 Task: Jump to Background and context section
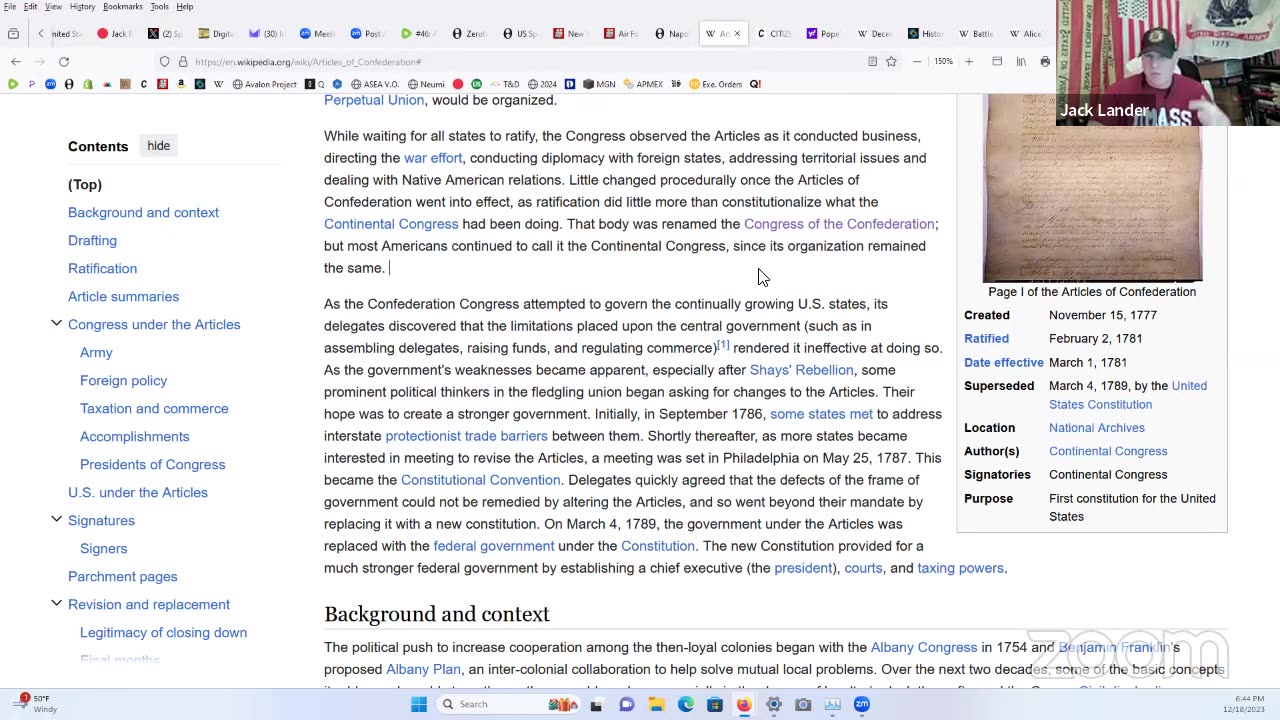coord(143,212)
